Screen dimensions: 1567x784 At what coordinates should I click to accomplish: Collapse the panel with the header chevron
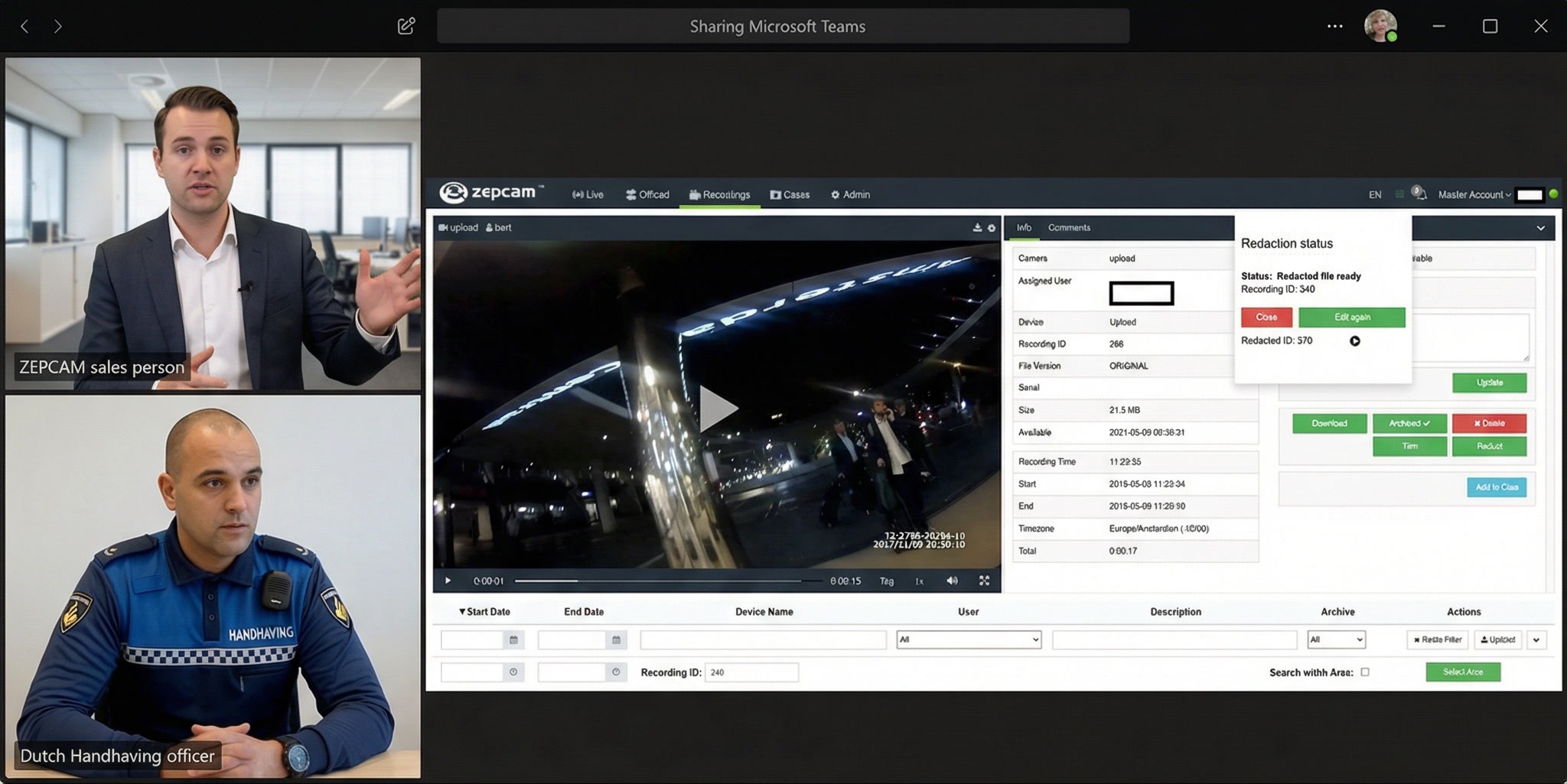click(x=1541, y=228)
